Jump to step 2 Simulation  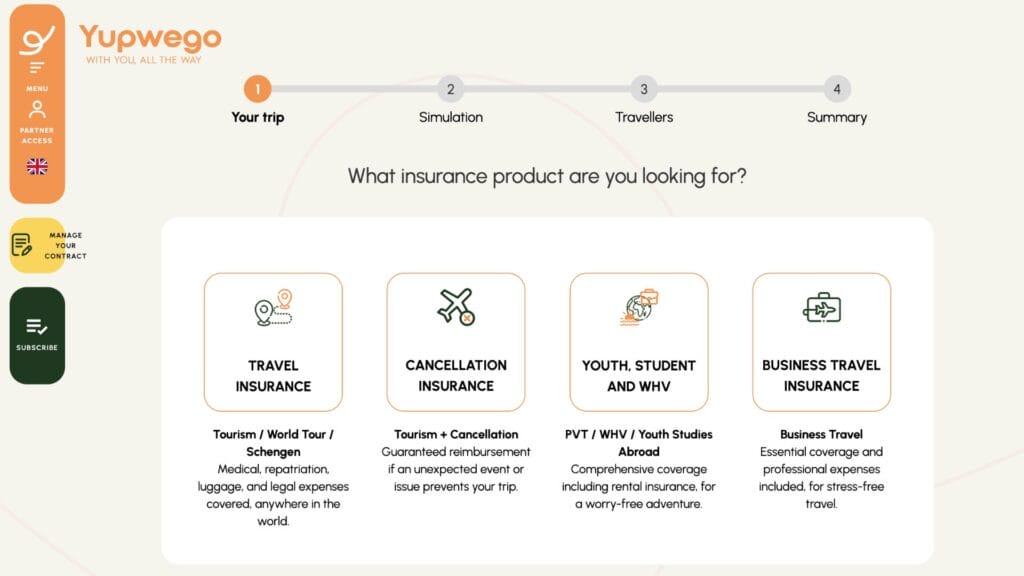450,89
